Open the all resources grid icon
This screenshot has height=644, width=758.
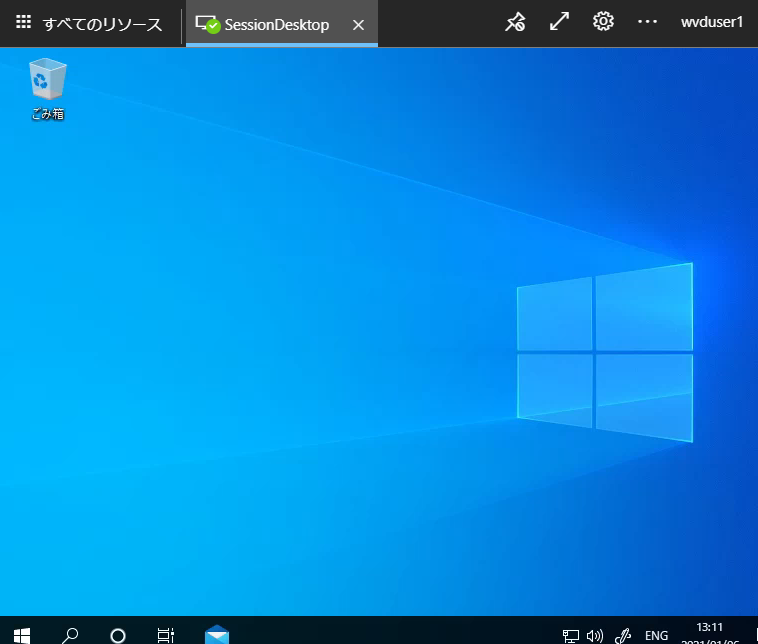coord(23,22)
